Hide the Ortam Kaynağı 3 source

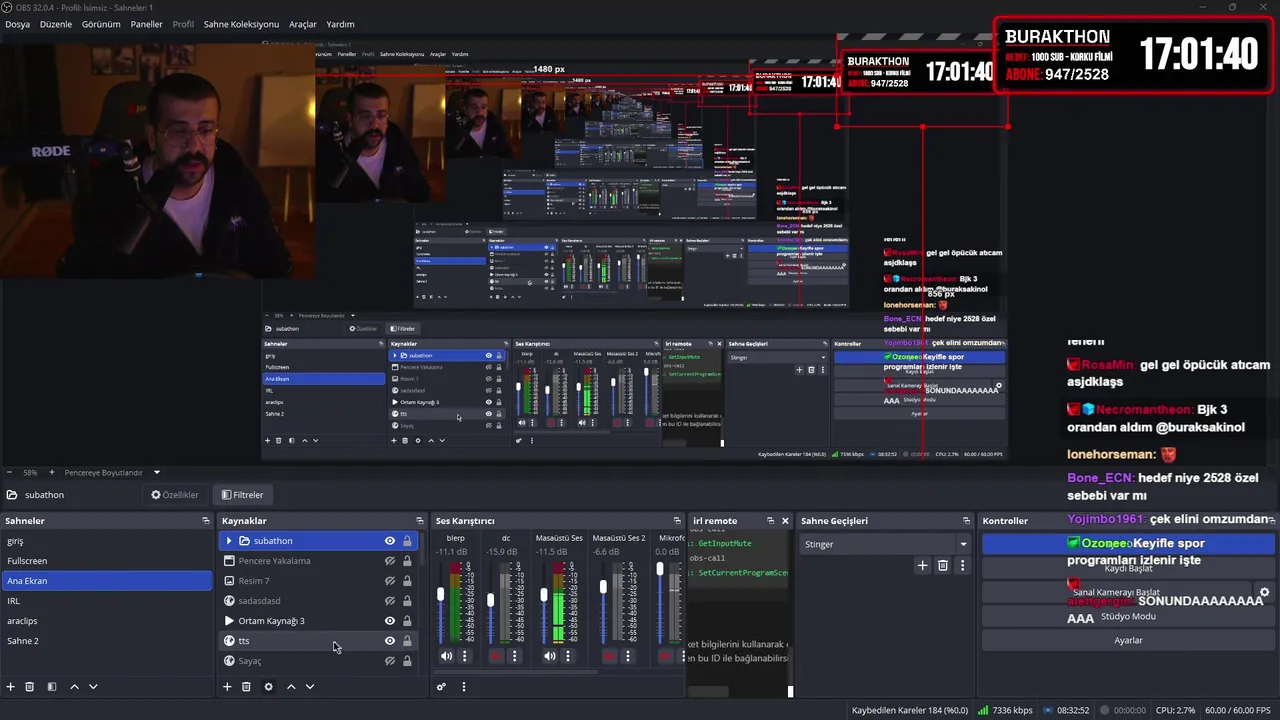tap(390, 621)
